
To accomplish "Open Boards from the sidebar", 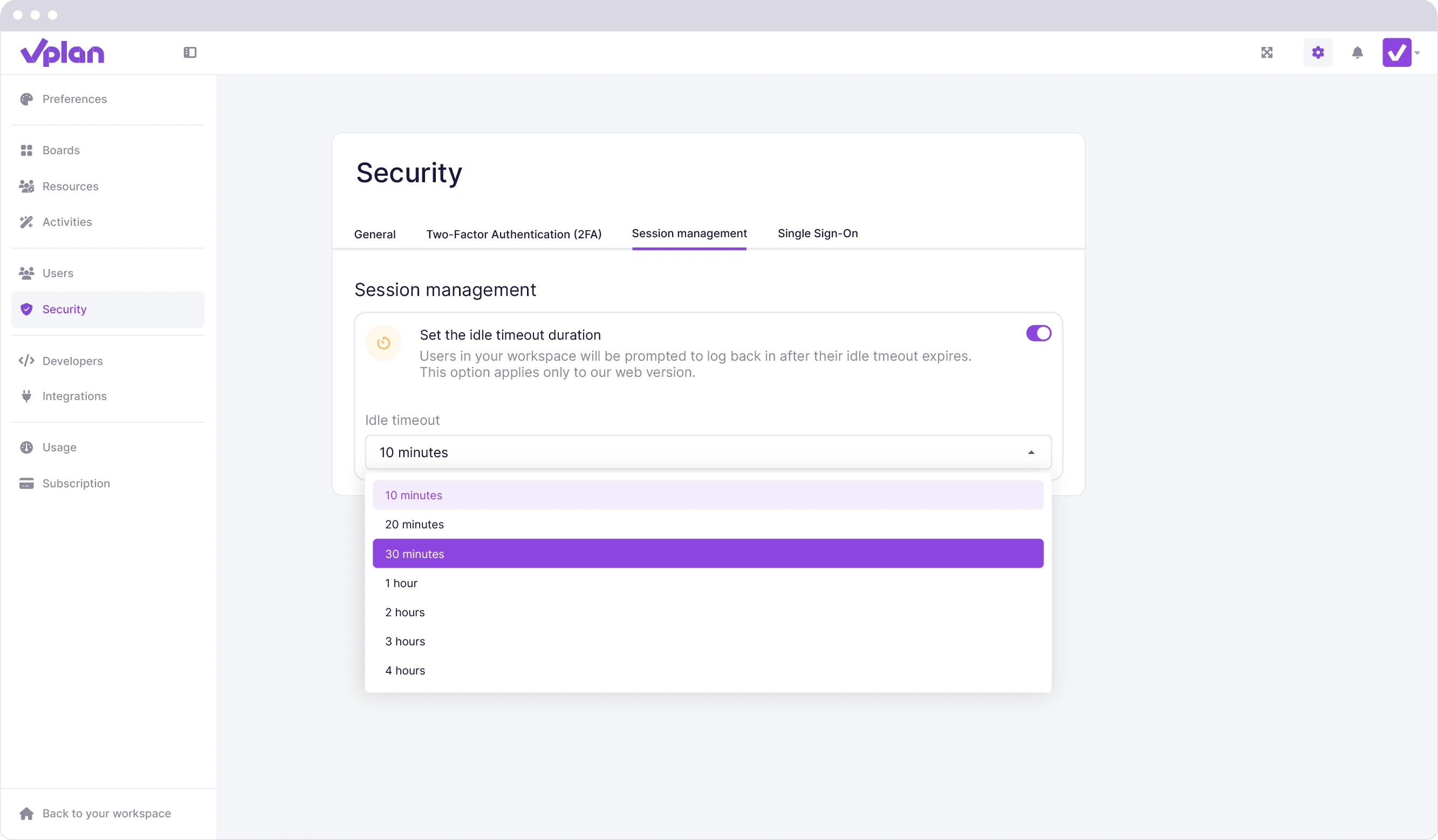I will point(61,150).
